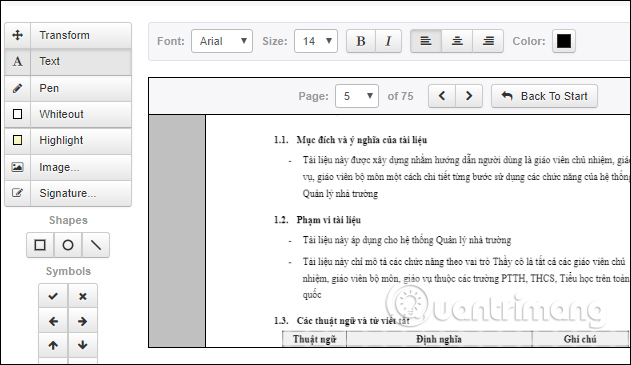Insert a checkmark symbol
Viewport: 631px width, 365px height.
pos(53,296)
